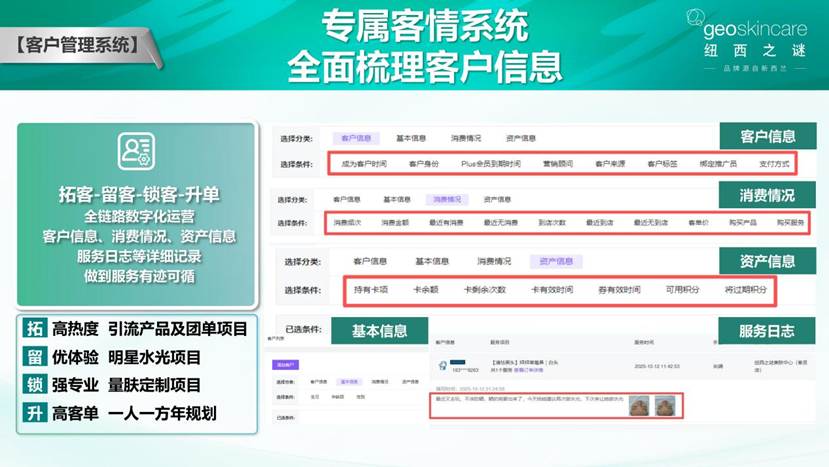
Task: Choose the 卡剩余次数 condition
Action: pyautogui.click(x=485, y=290)
